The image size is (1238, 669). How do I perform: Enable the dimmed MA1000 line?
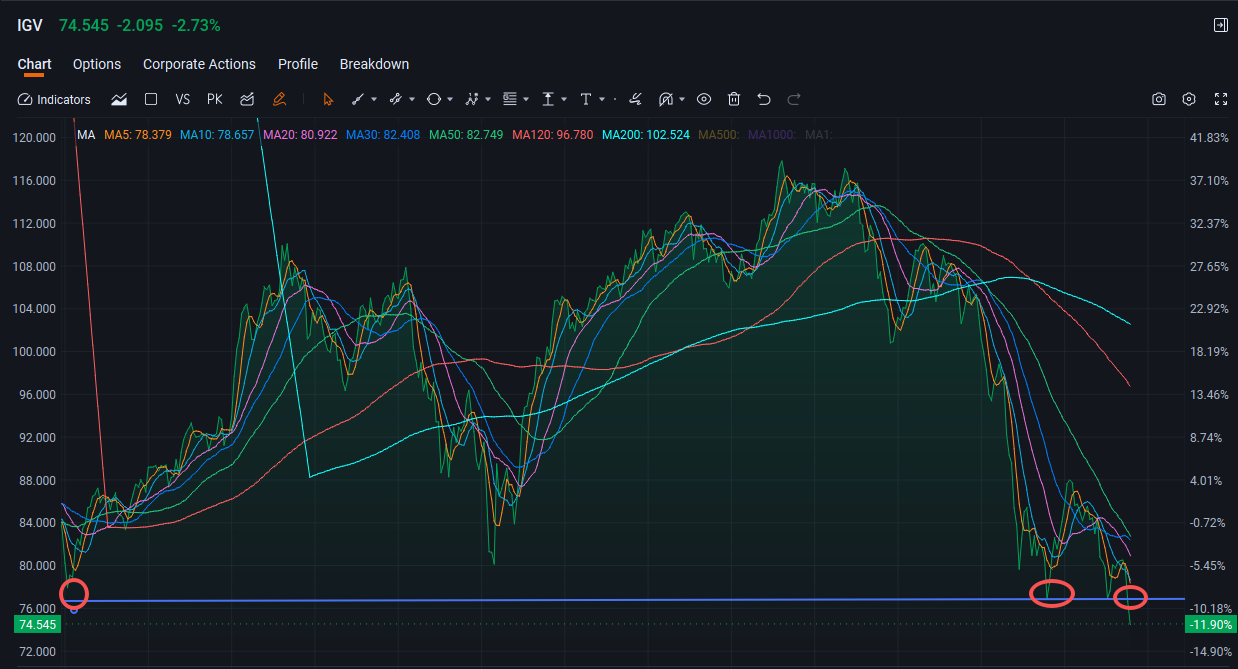coord(772,134)
